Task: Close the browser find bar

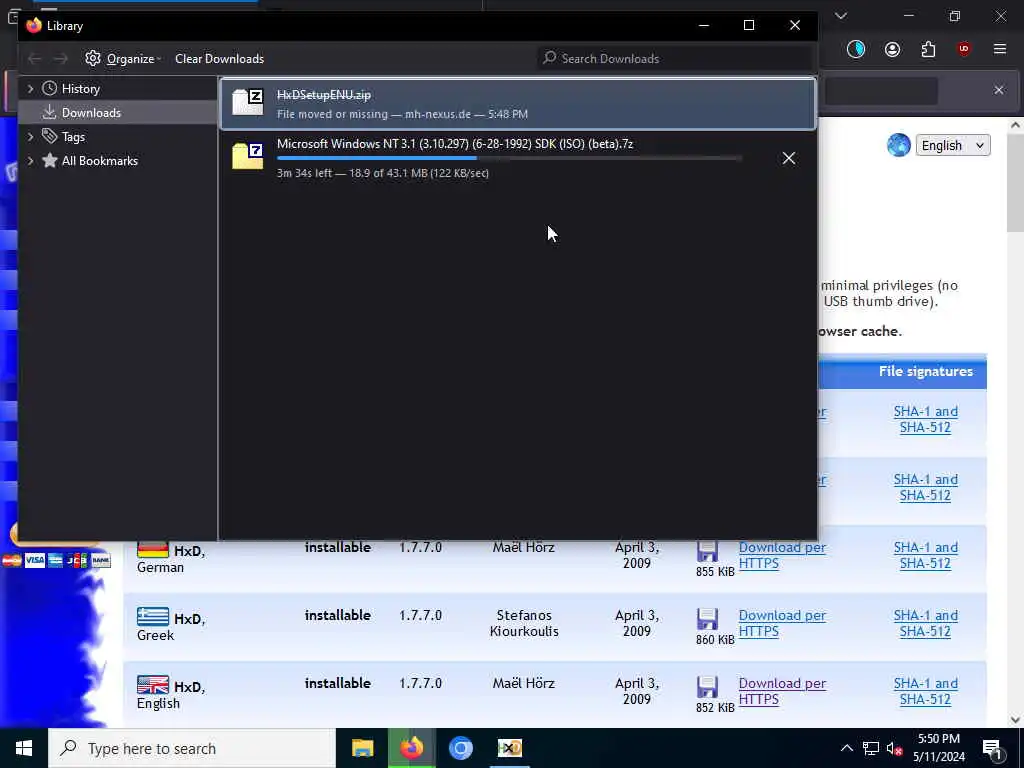Action: pyautogui.click(x=999, y=90)
